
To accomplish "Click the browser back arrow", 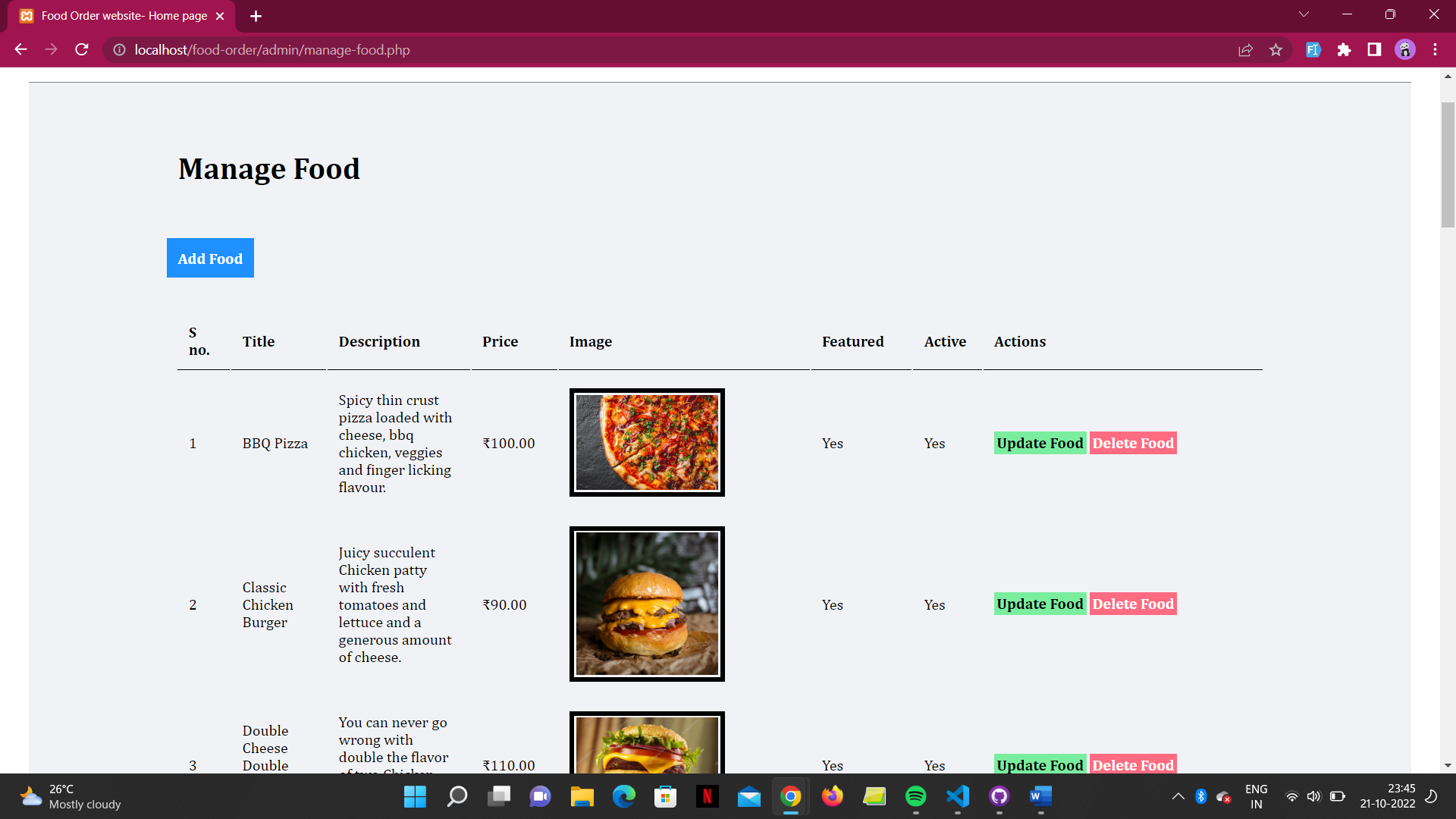I will [20, 49].
